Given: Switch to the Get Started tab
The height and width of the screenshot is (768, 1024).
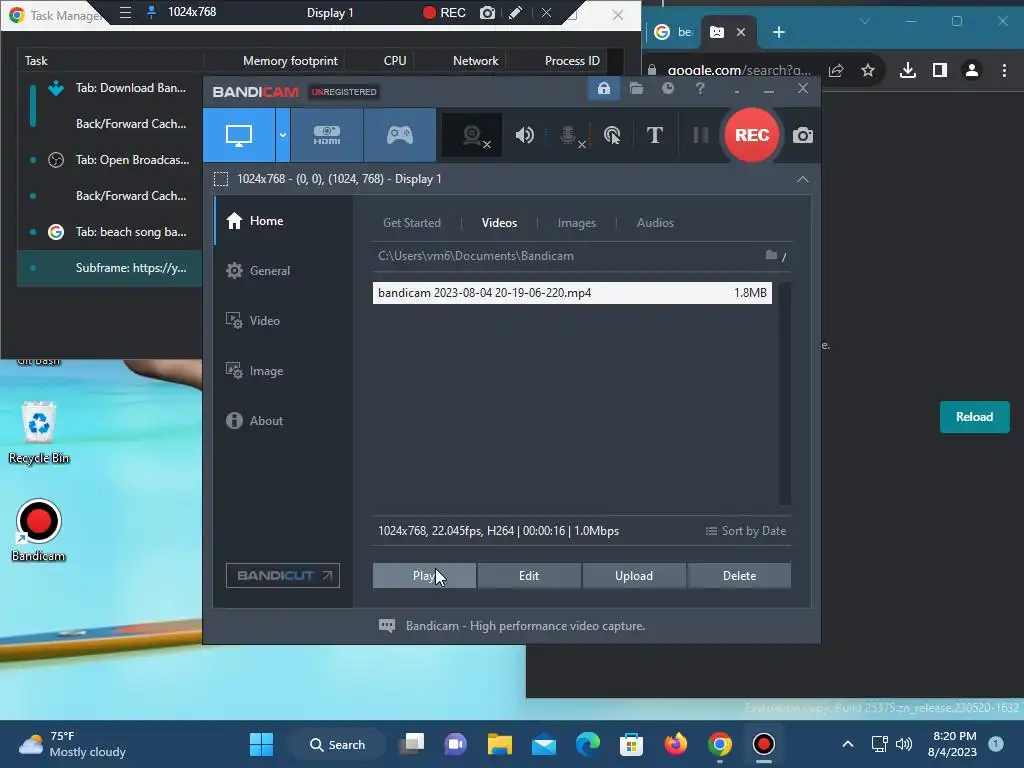Looking at the screenshot, I should pos(411,223).
